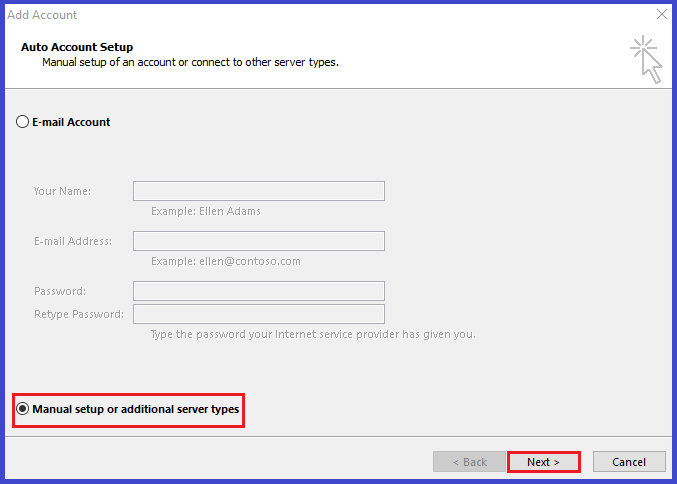Click the Internet service provider password hint

313,335
